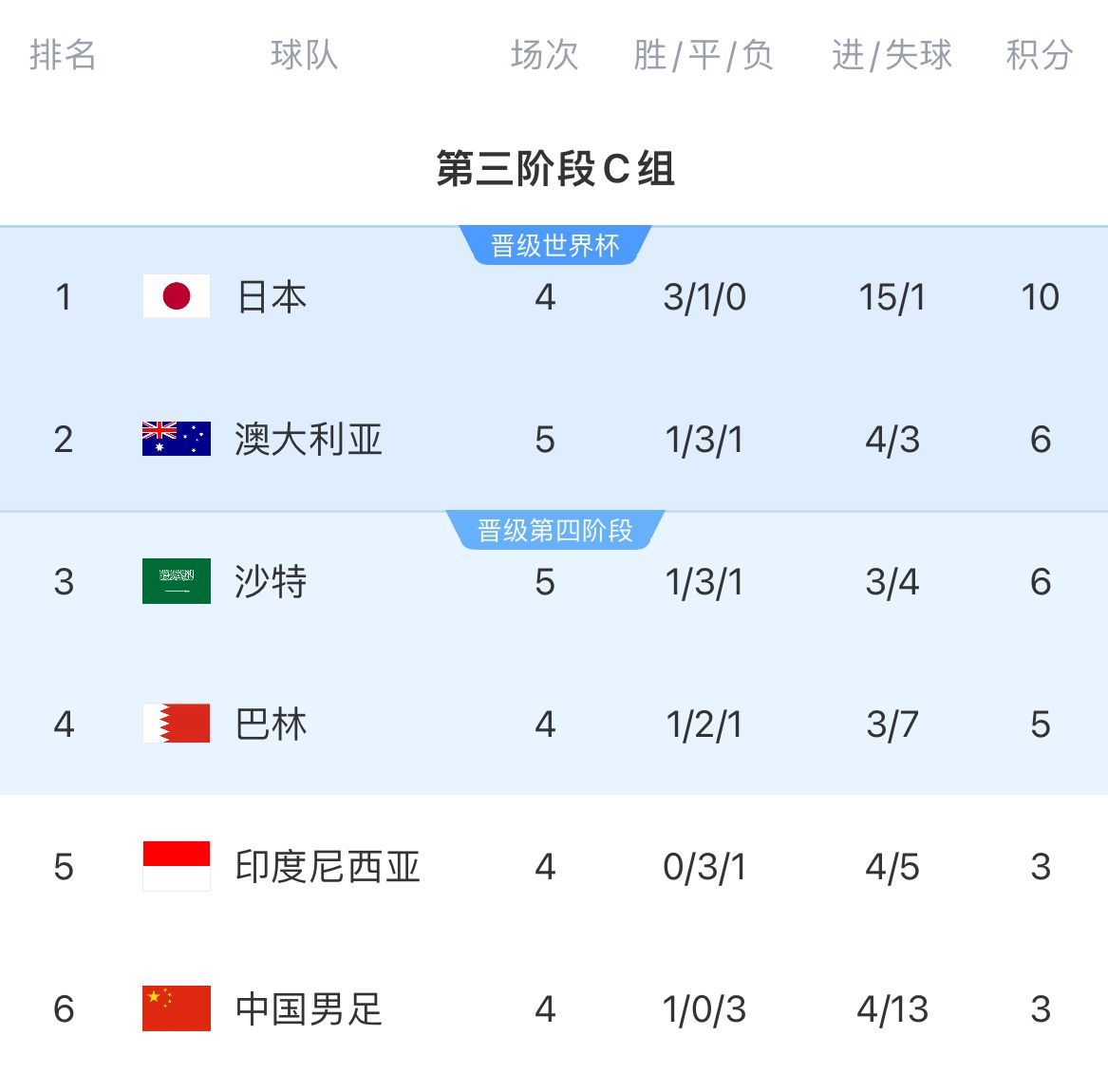Open the 中国男足 team name
Image resolution: width=1108 pixels, height=1092 pixels.
(x=309, y=1009)
